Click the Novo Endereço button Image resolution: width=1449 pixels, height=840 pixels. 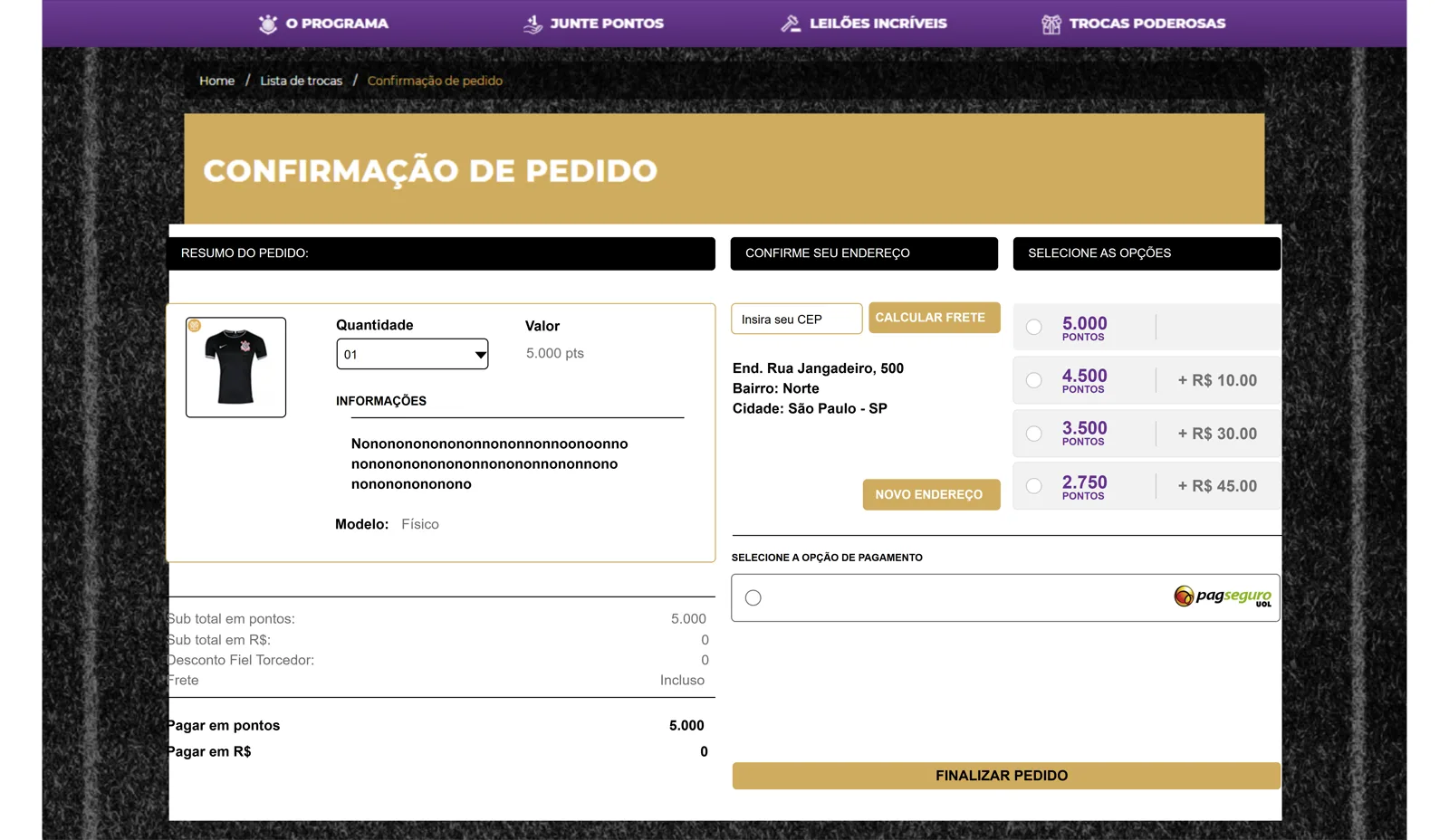(x=931, y=494)
